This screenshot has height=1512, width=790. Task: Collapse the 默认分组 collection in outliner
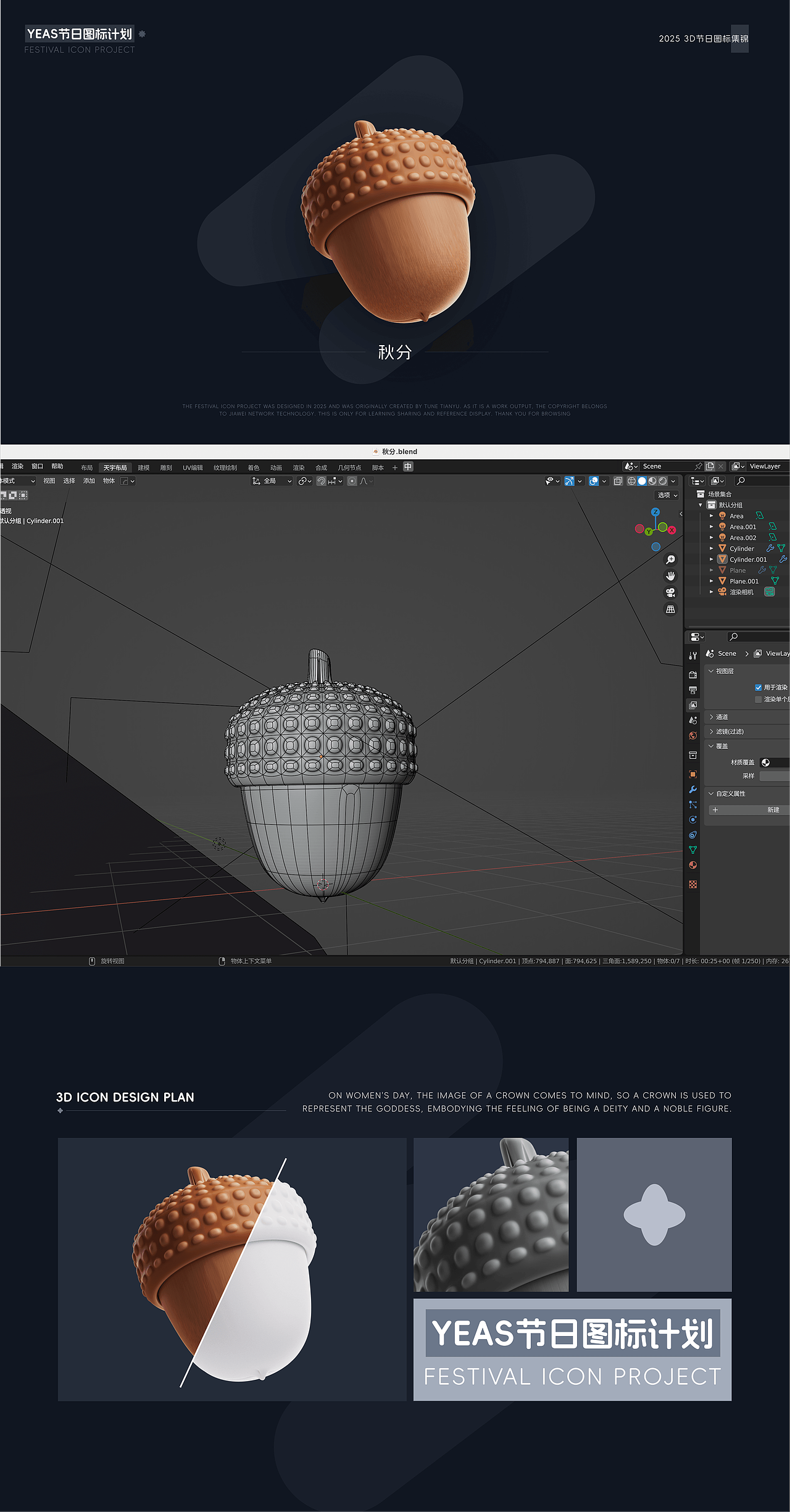coord(701,505)
